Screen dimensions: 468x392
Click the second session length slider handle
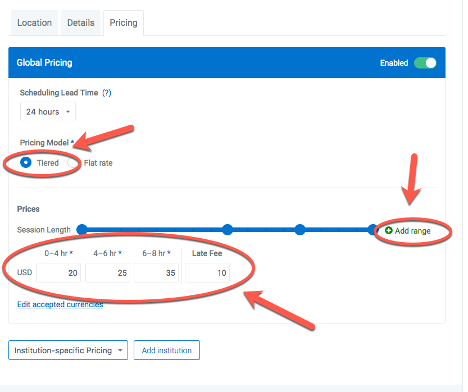[227, 229]
